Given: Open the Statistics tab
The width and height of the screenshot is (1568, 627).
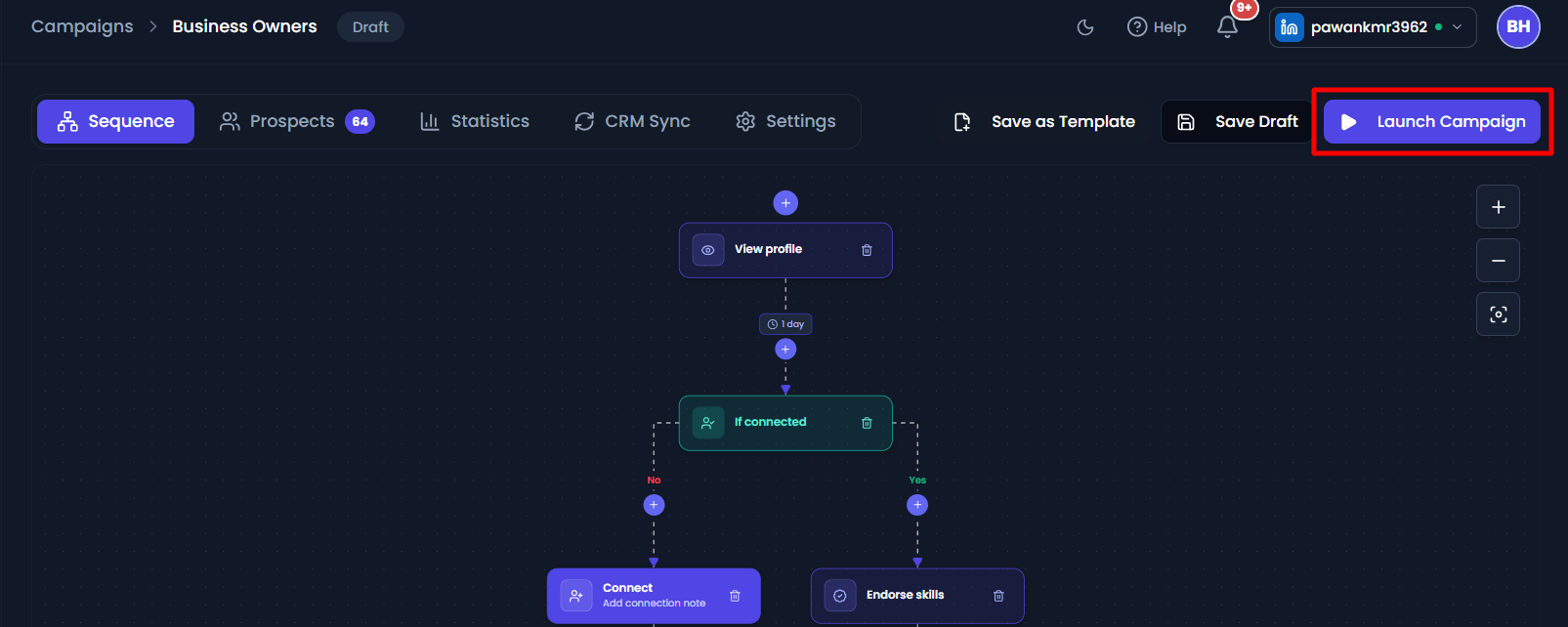Looking at the screenshot, I should point(475,121).
